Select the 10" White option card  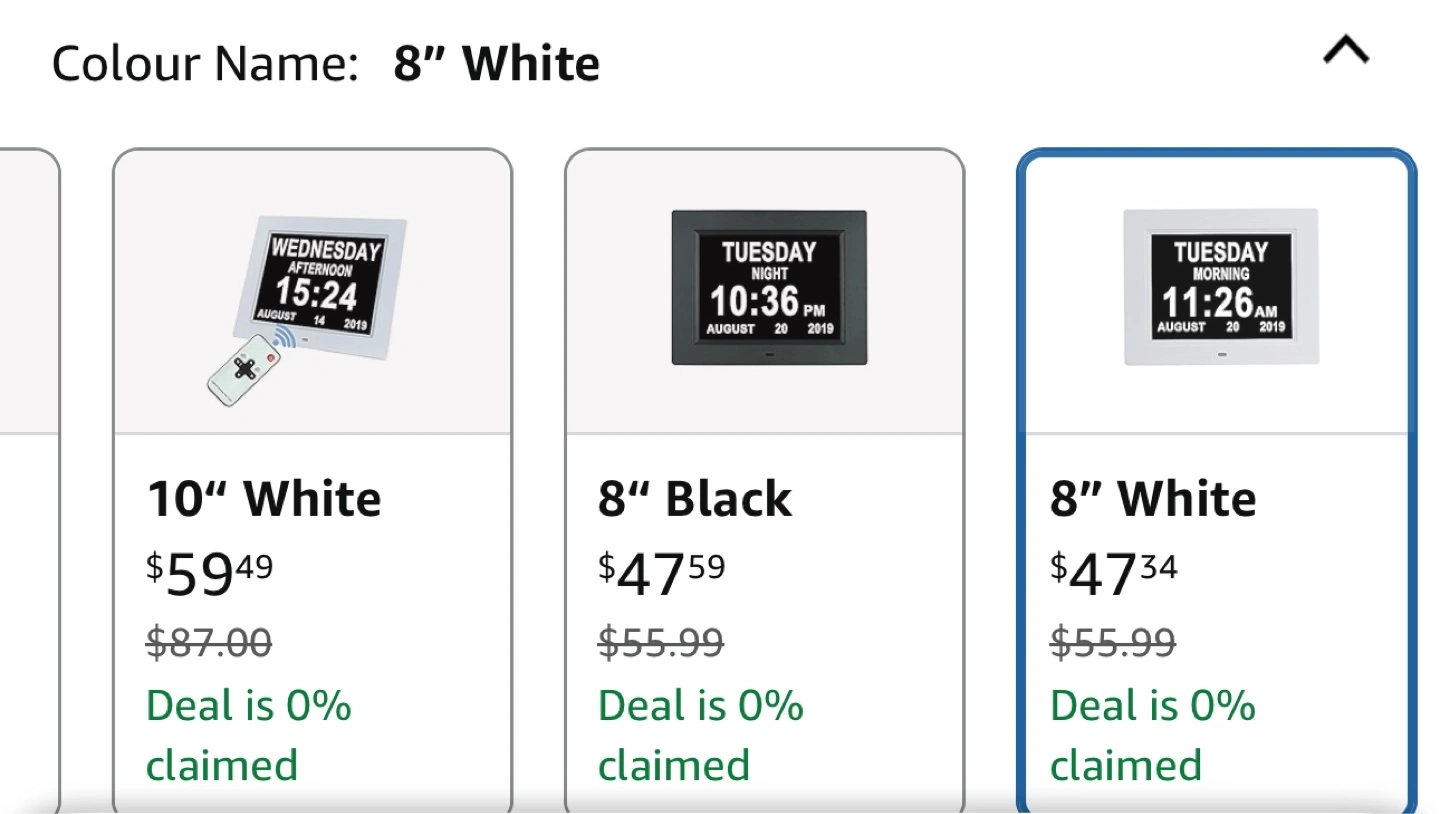click(x=313, y=481)
